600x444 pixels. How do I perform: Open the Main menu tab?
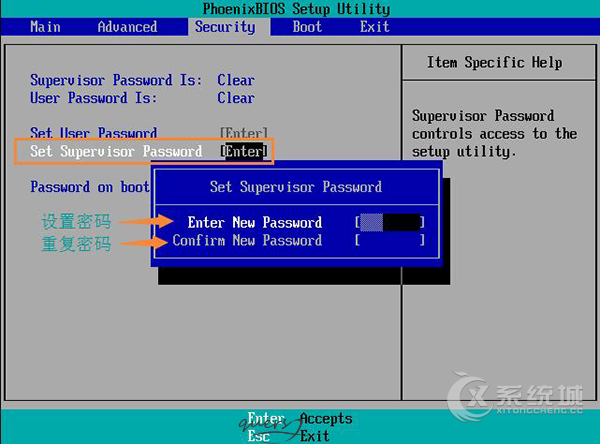pyautogui.click(x=45, y=27)
